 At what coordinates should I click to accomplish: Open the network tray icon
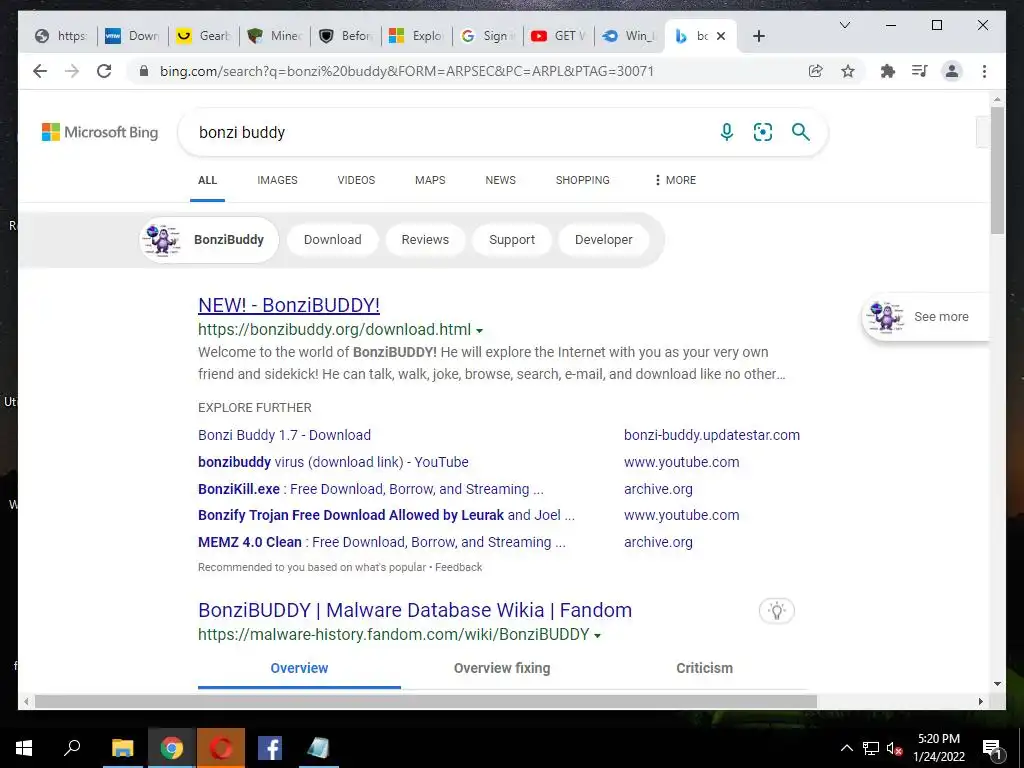pos(871,748)
